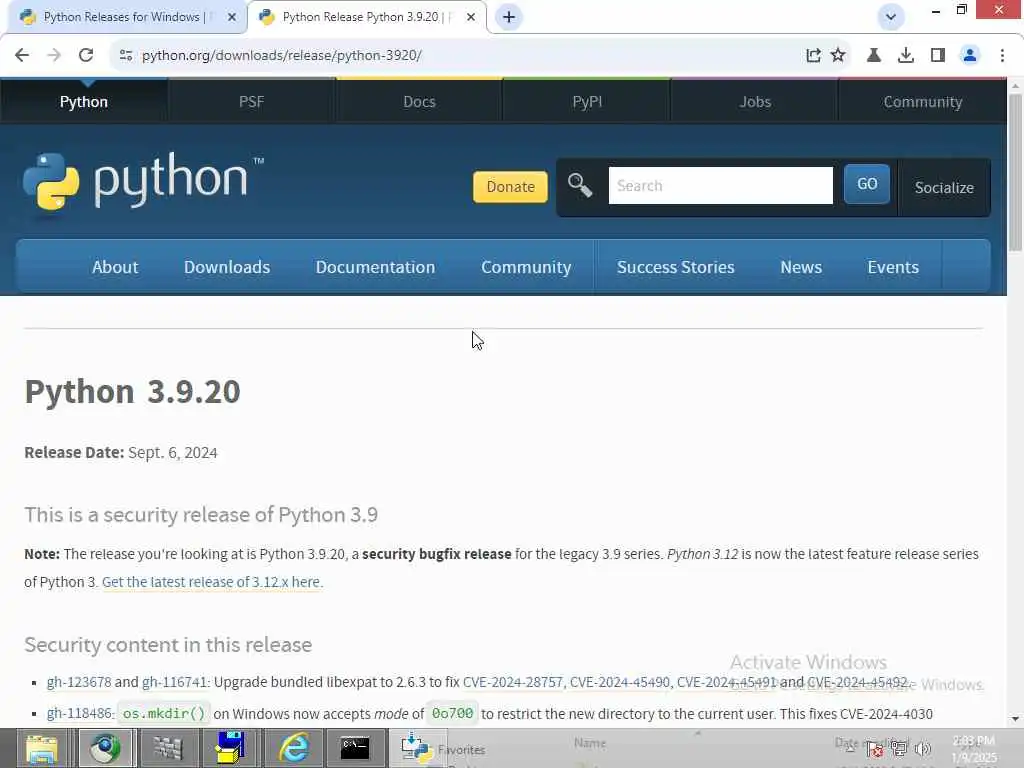
Task: Open the Events main menu item
Action: pos(893,267)
